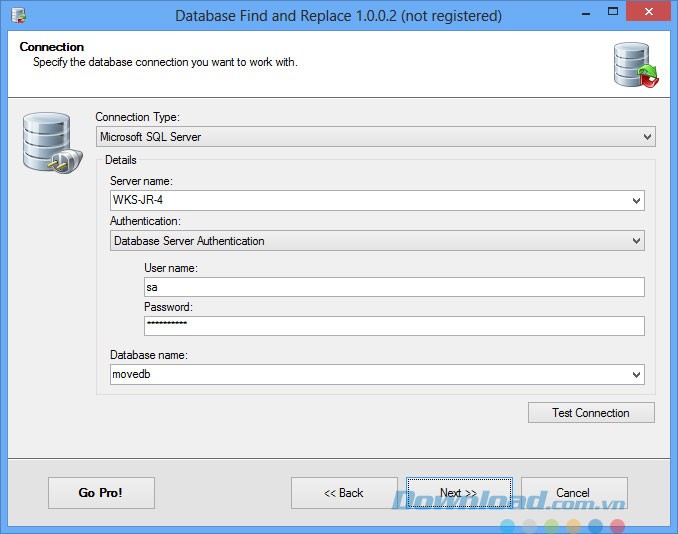Screen dimensions: 678x534
Task: Click the app icon in the title bar
Action: (18, 15)
